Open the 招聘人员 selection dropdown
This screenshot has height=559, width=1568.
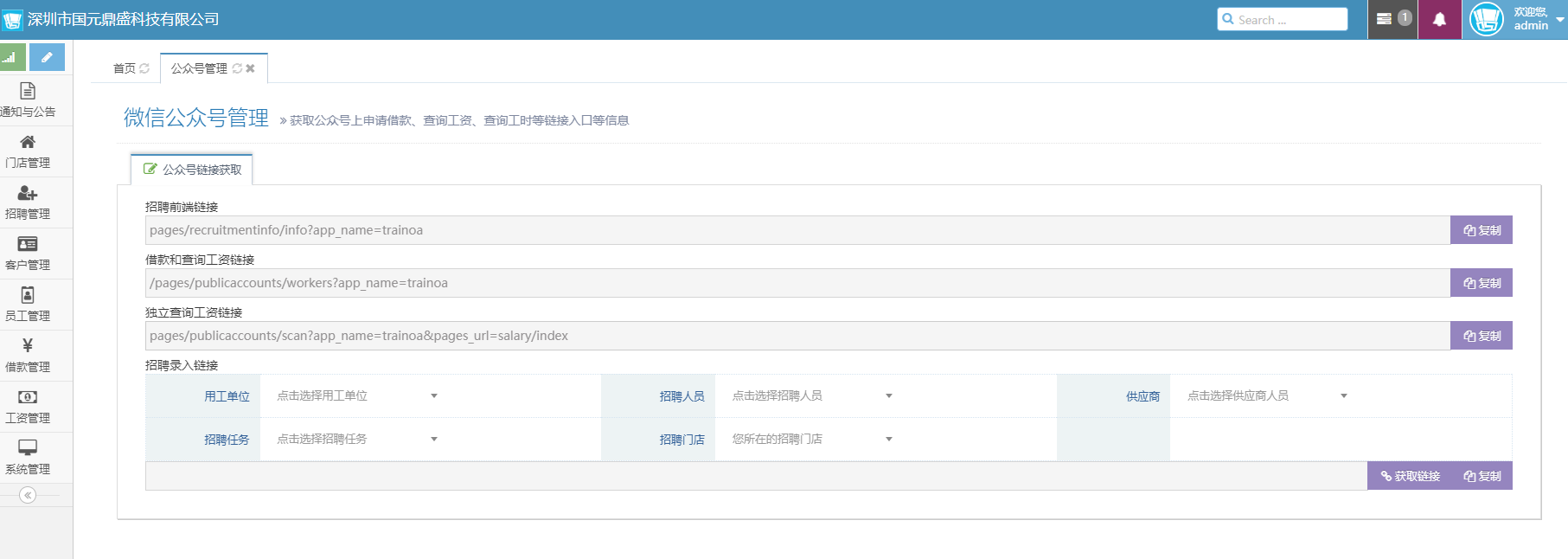click(x=811, y=396)
